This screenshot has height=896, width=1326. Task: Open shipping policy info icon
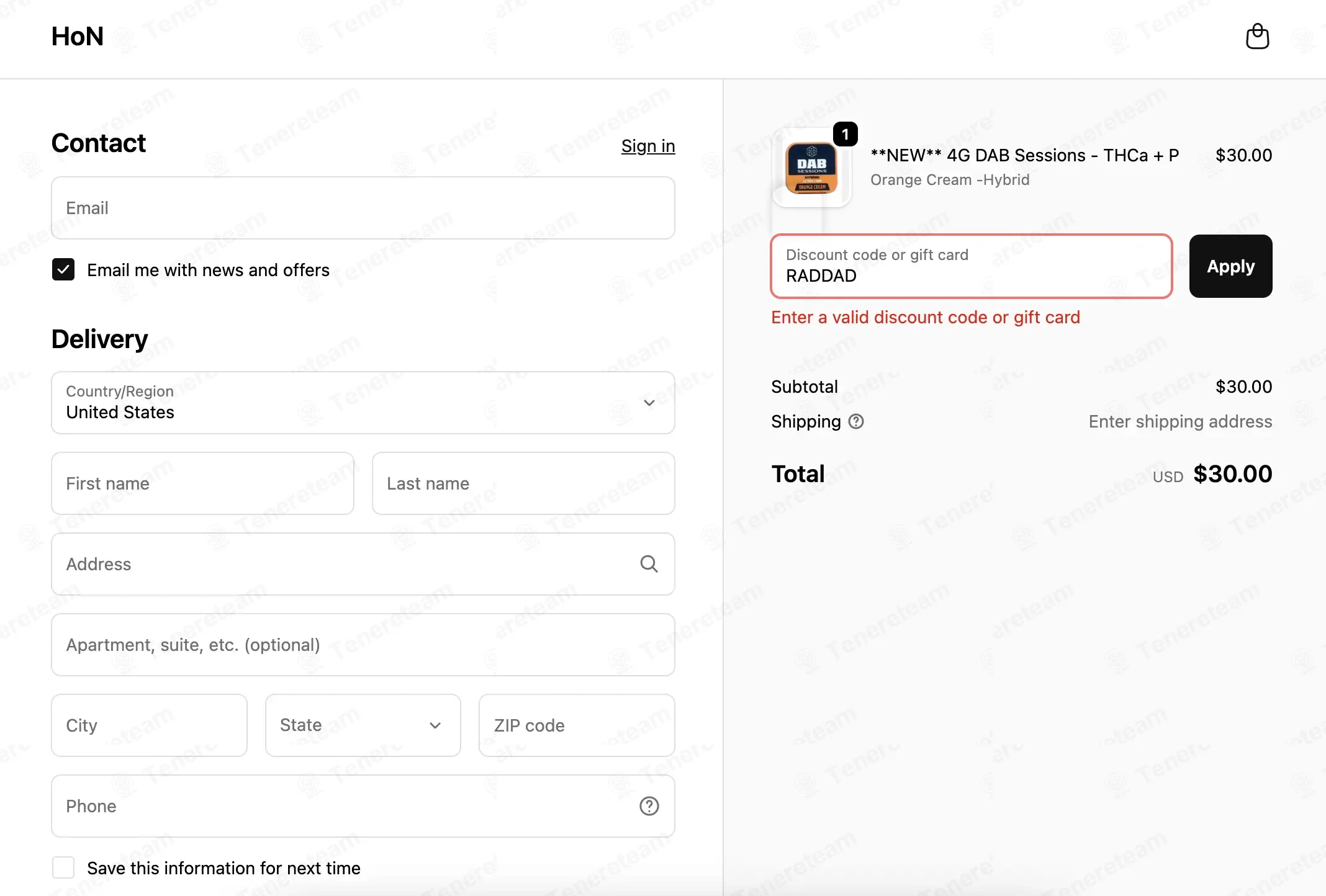click(x=856, y=421)
